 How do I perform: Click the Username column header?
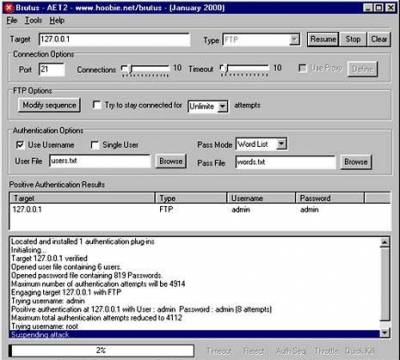(261, 198)
